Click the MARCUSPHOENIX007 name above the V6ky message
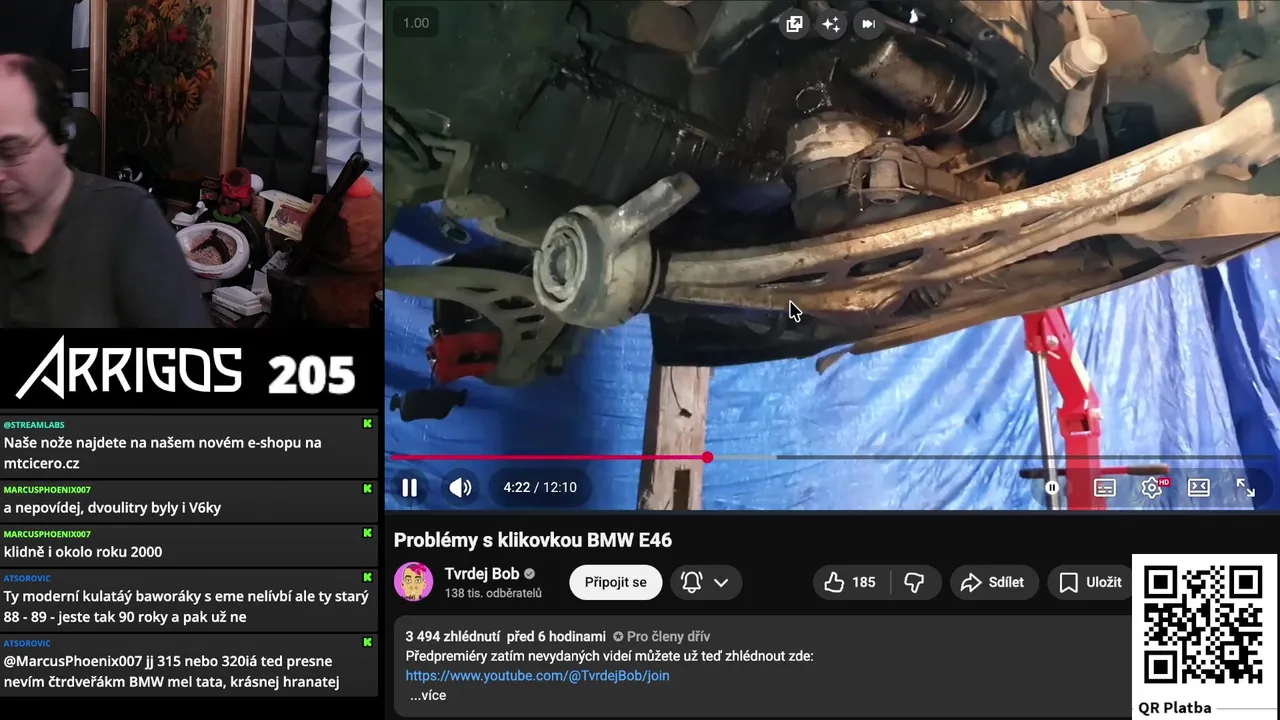 [x=47, y=490]
